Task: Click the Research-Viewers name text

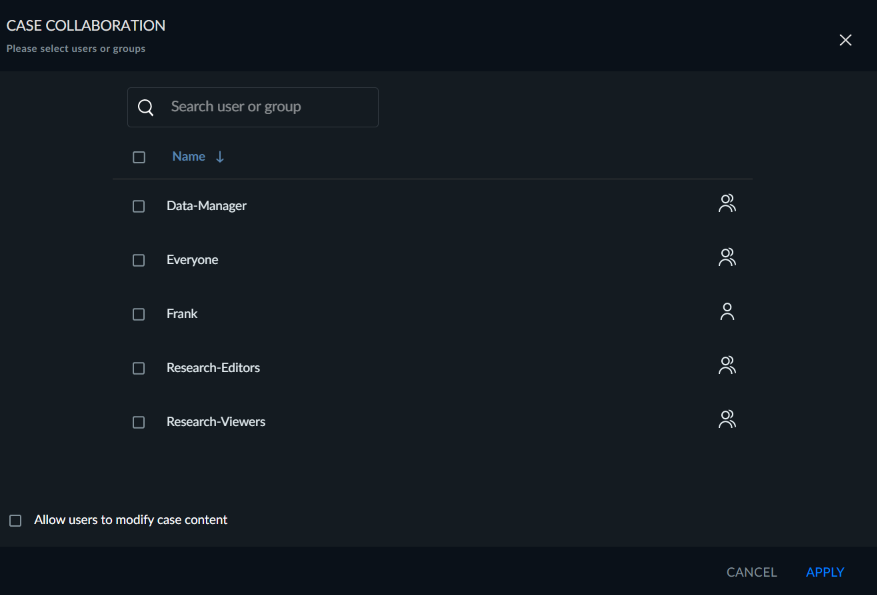Action: click(216, 422)
